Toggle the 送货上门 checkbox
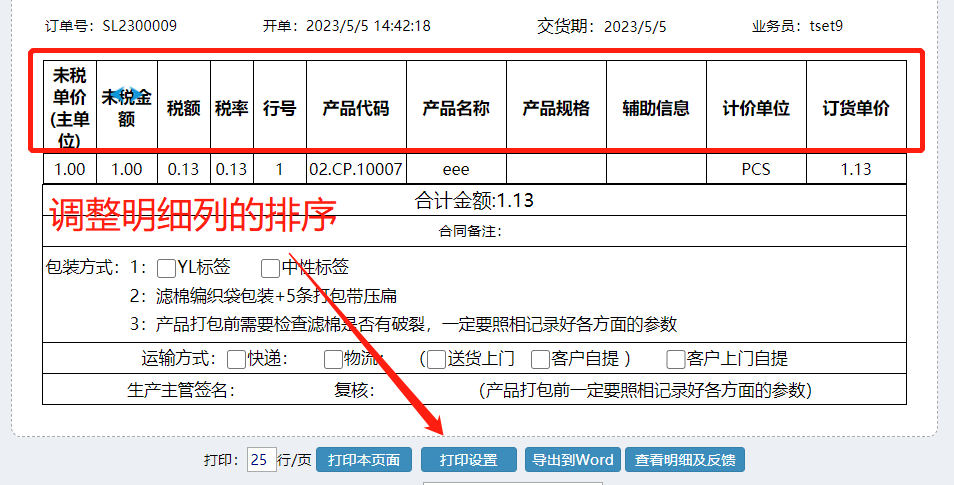Image resolution: width=954 pixels, height=485 pixels. [437, 360]
